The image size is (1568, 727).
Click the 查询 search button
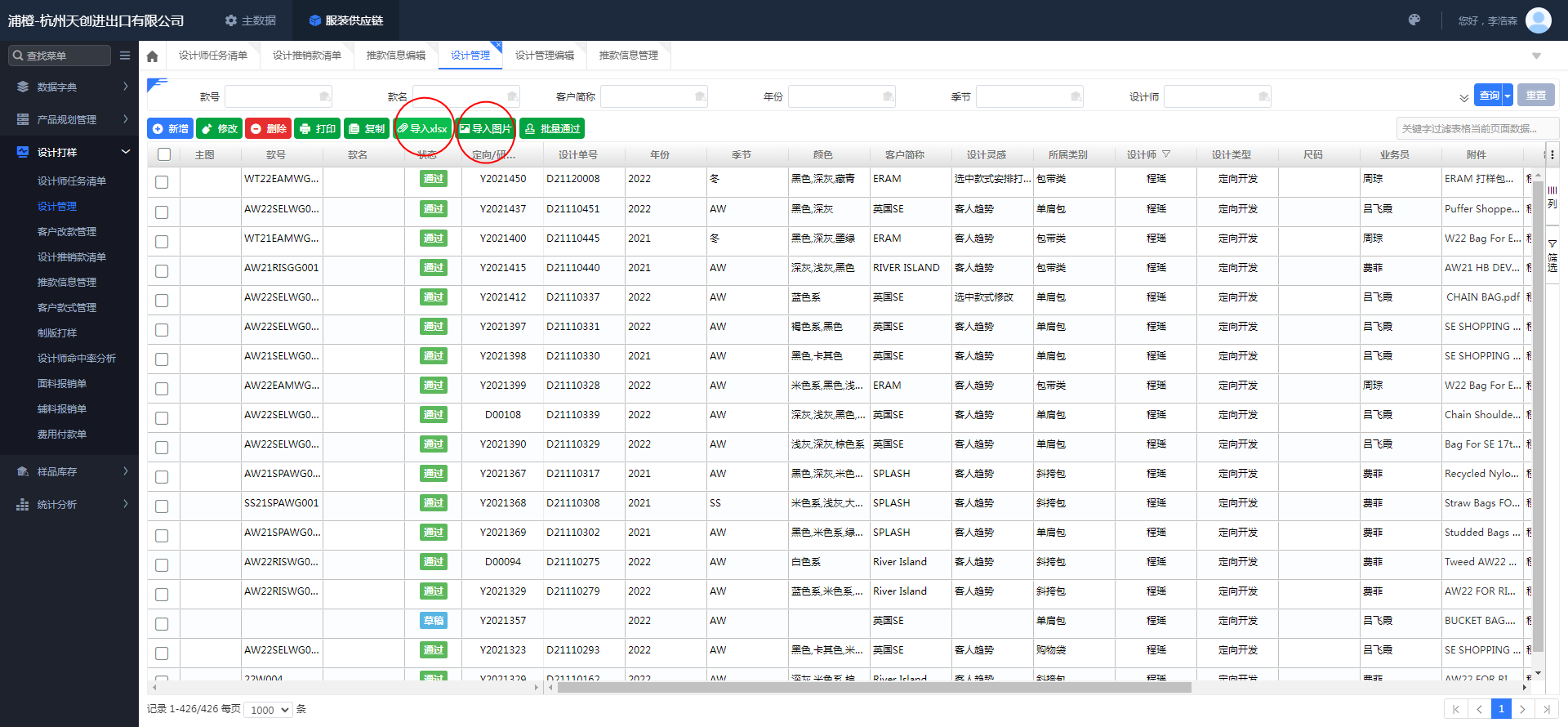pyautogui.click(x=1489, y=96)
